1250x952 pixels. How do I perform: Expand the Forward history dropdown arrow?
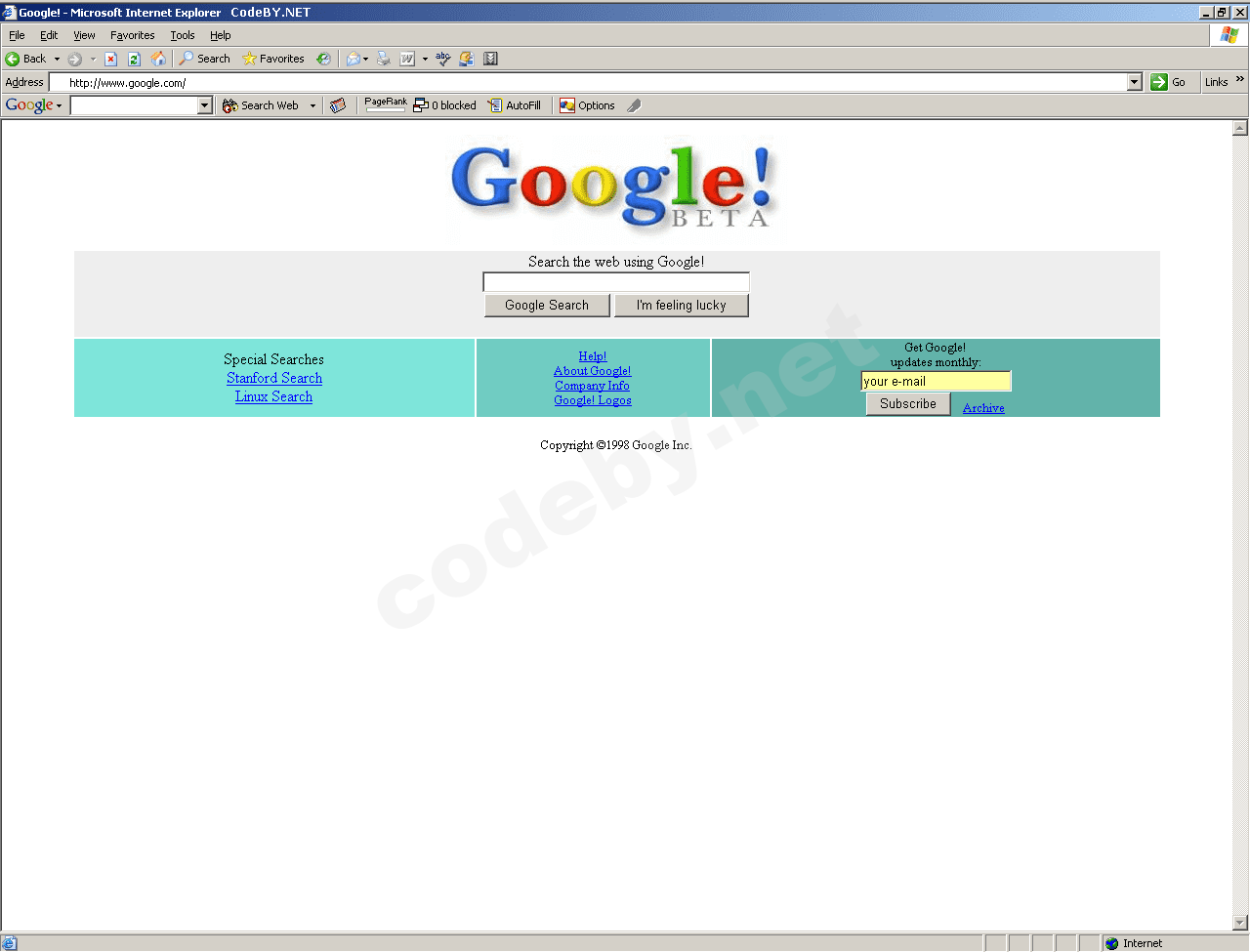pos(94,59)
